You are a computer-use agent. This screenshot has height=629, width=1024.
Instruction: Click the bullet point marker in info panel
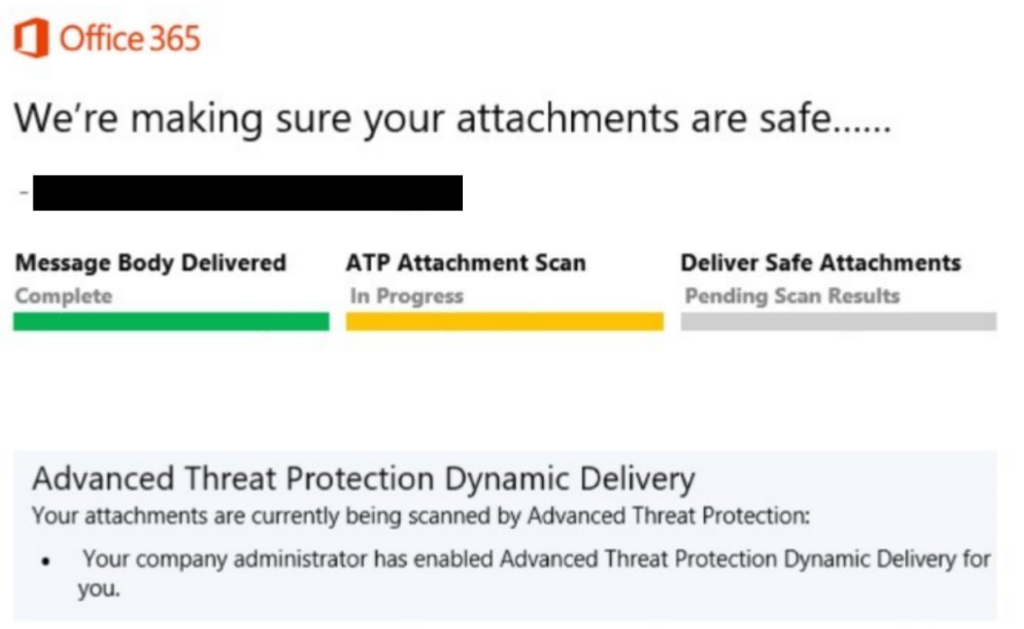pyautogui.click(x=45, y=561)
